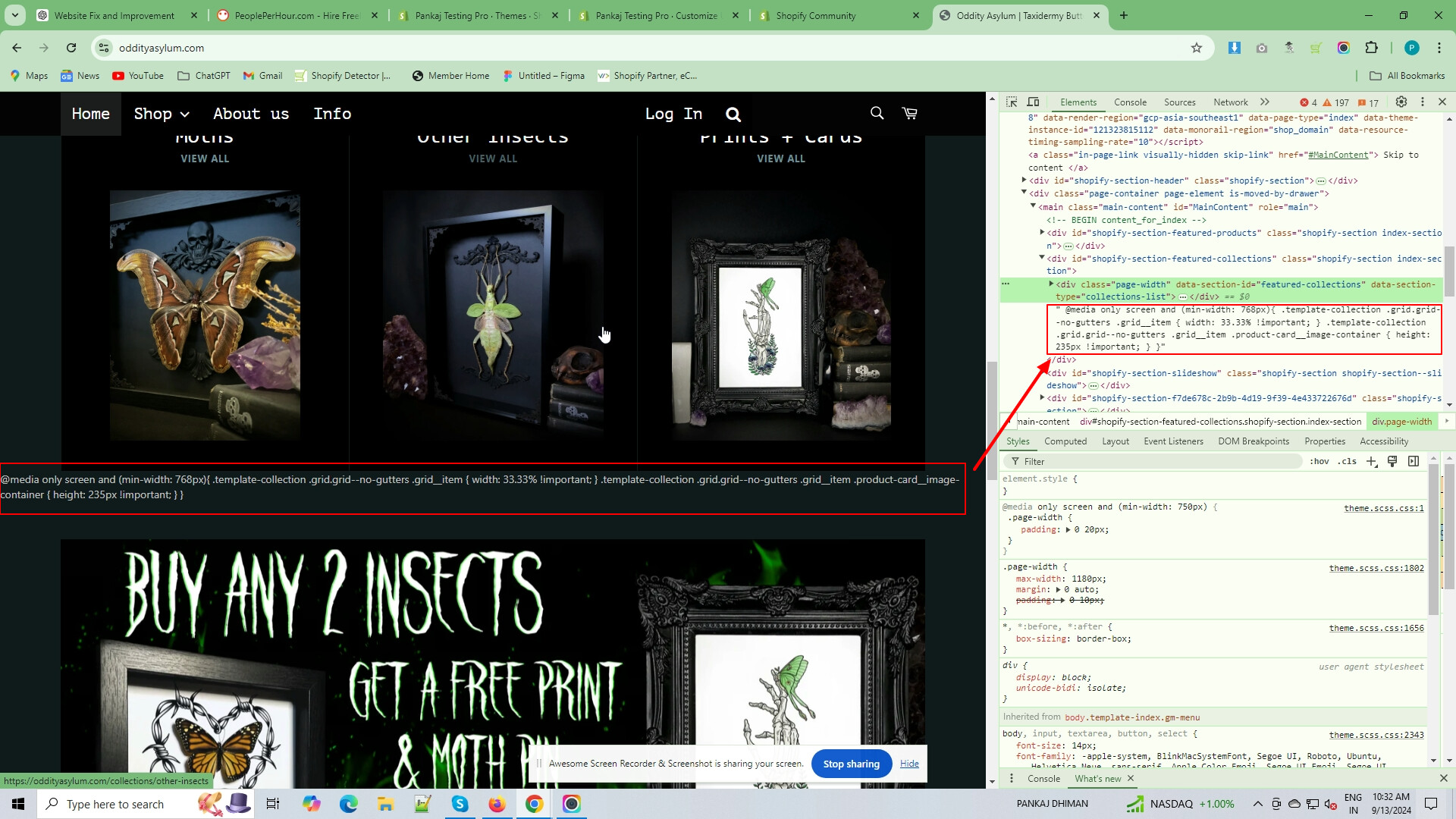The width and height of the screenshot is (1456, 819).
Task: Switch to the Console tab in DevTools
Action: pos(1130,102)
